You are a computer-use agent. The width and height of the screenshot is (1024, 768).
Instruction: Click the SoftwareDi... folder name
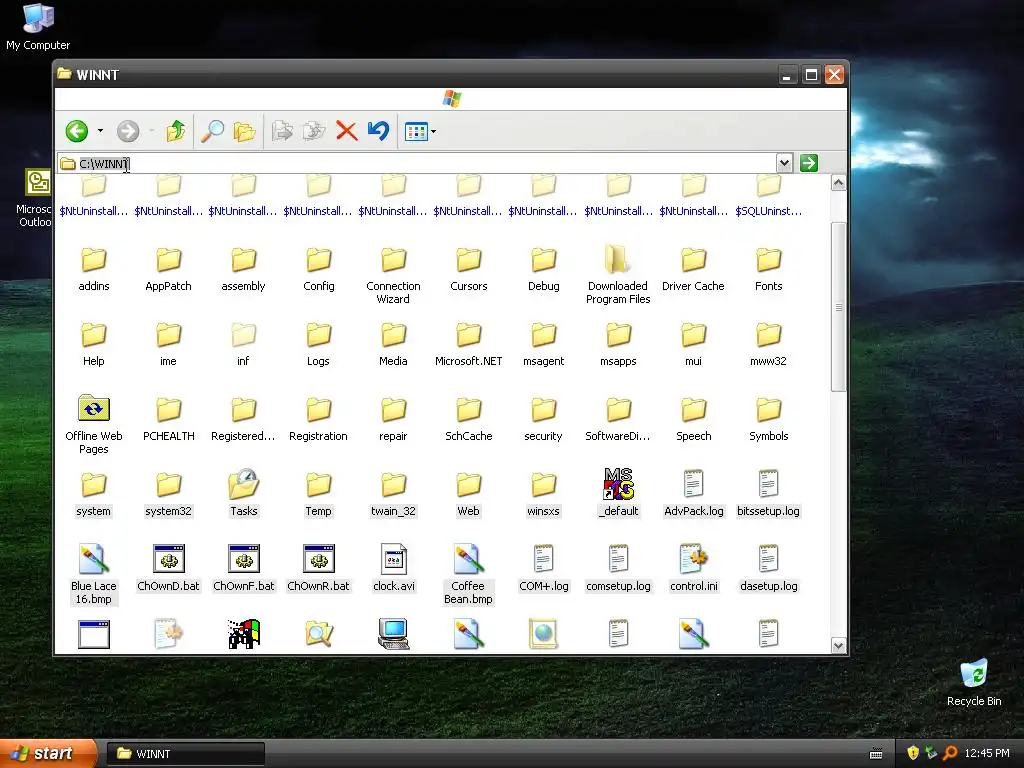click(618, 436)
